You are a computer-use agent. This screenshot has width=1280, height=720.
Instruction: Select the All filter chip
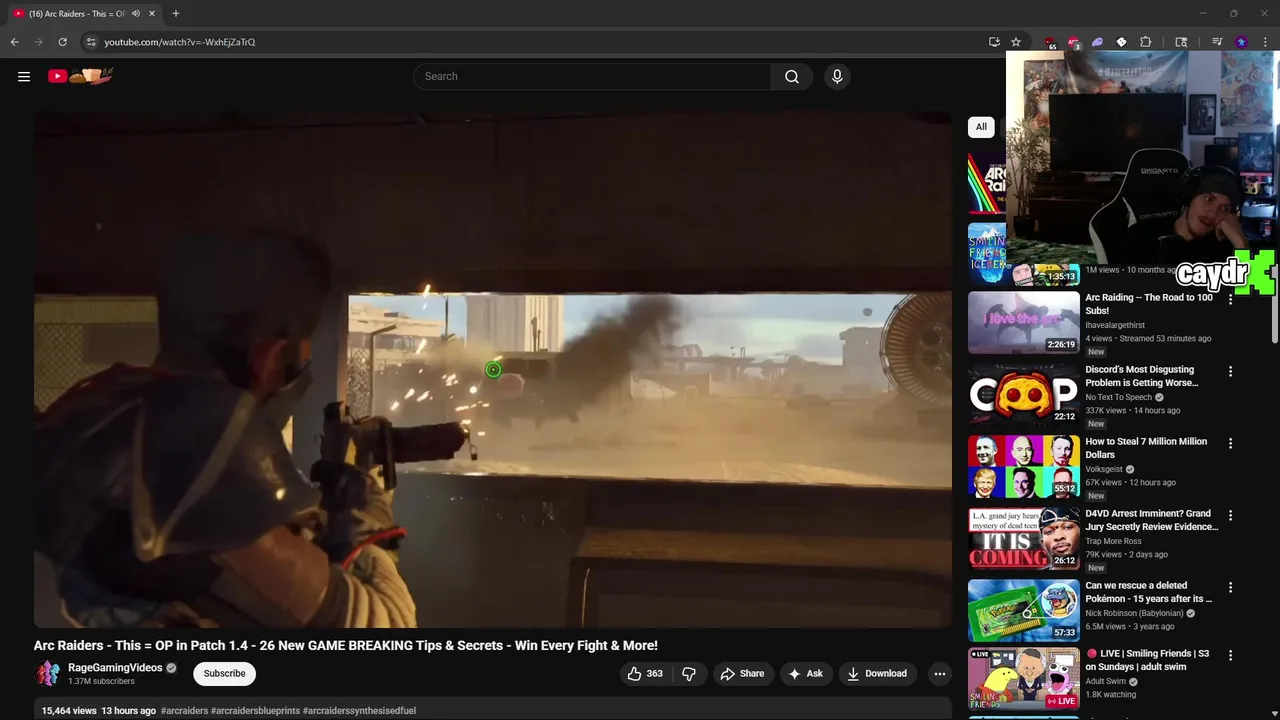(981, 127)
